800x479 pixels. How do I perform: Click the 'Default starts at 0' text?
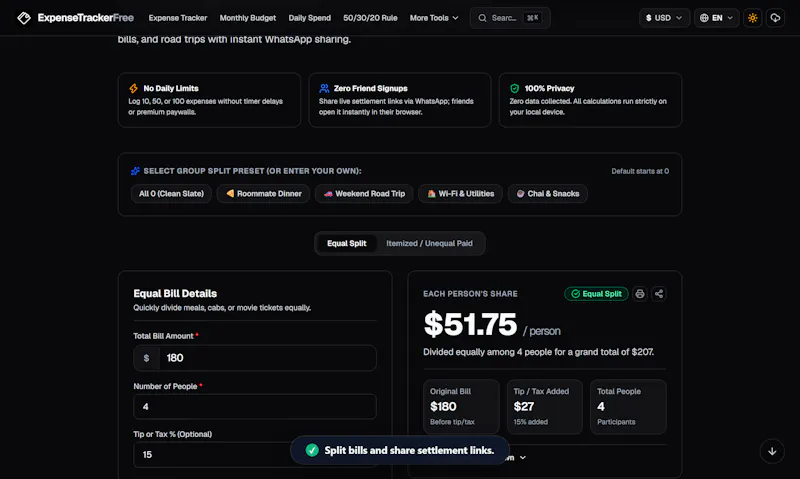point(640,171)
